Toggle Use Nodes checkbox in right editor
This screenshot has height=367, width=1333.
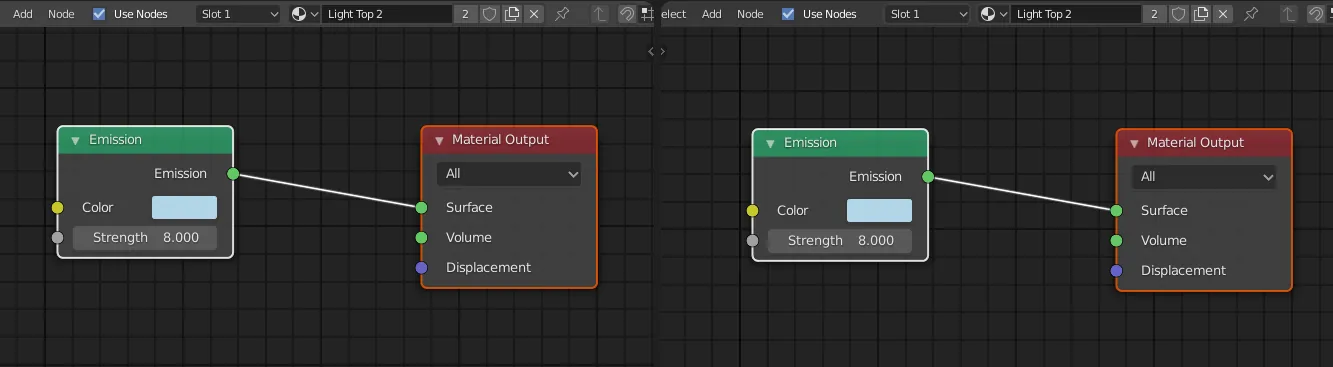point(788,14)
